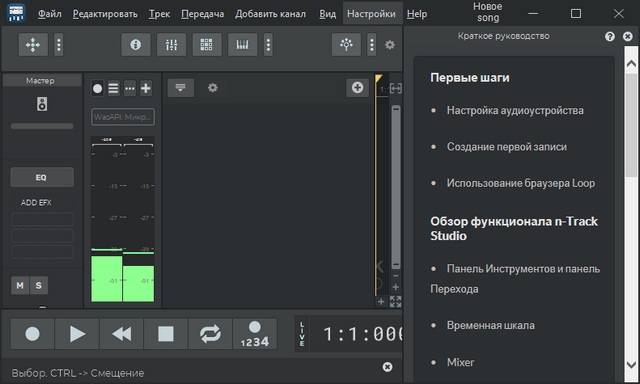Mute the Master channel with M
The width and height of the screenshot is (640, 384).
20,285
